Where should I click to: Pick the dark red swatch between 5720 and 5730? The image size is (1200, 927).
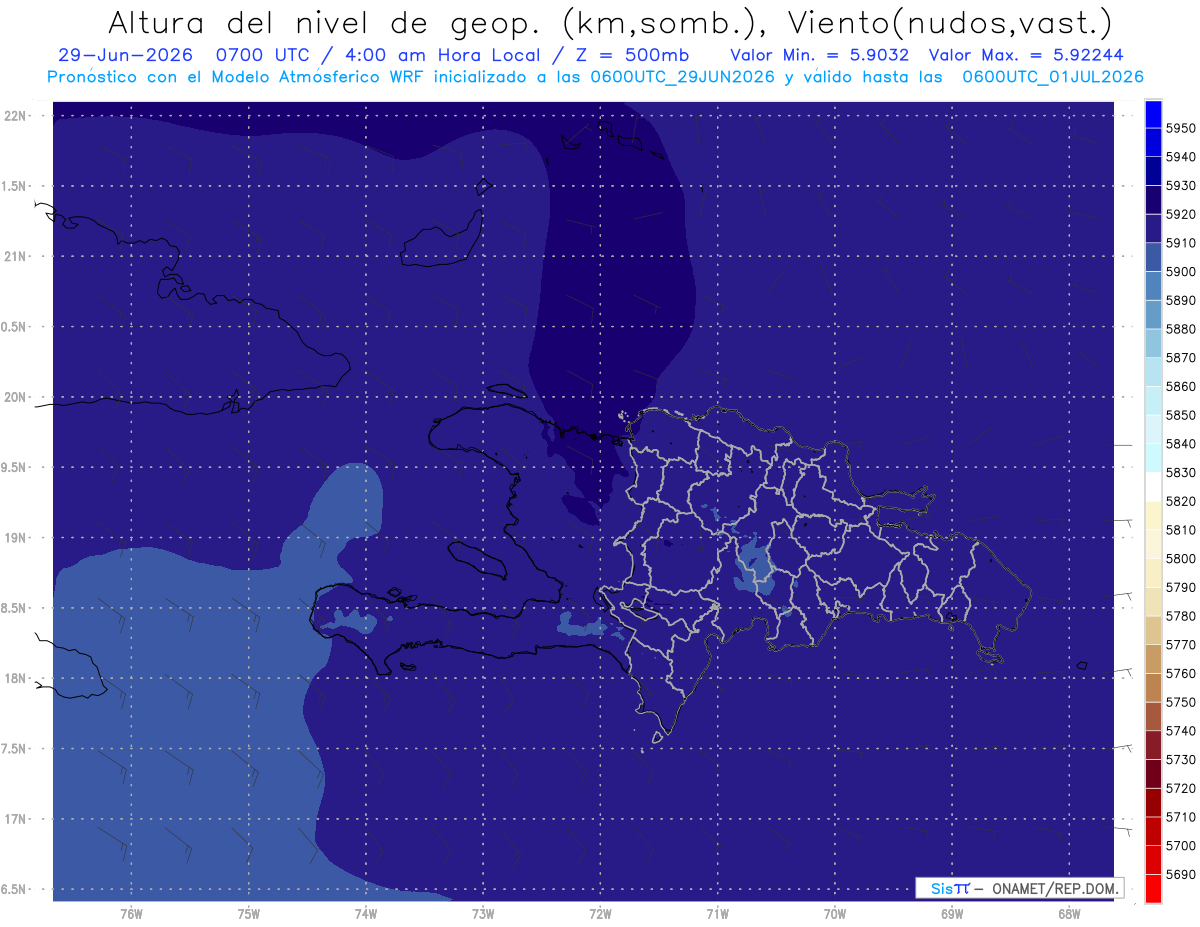[x=1153, y=774]
